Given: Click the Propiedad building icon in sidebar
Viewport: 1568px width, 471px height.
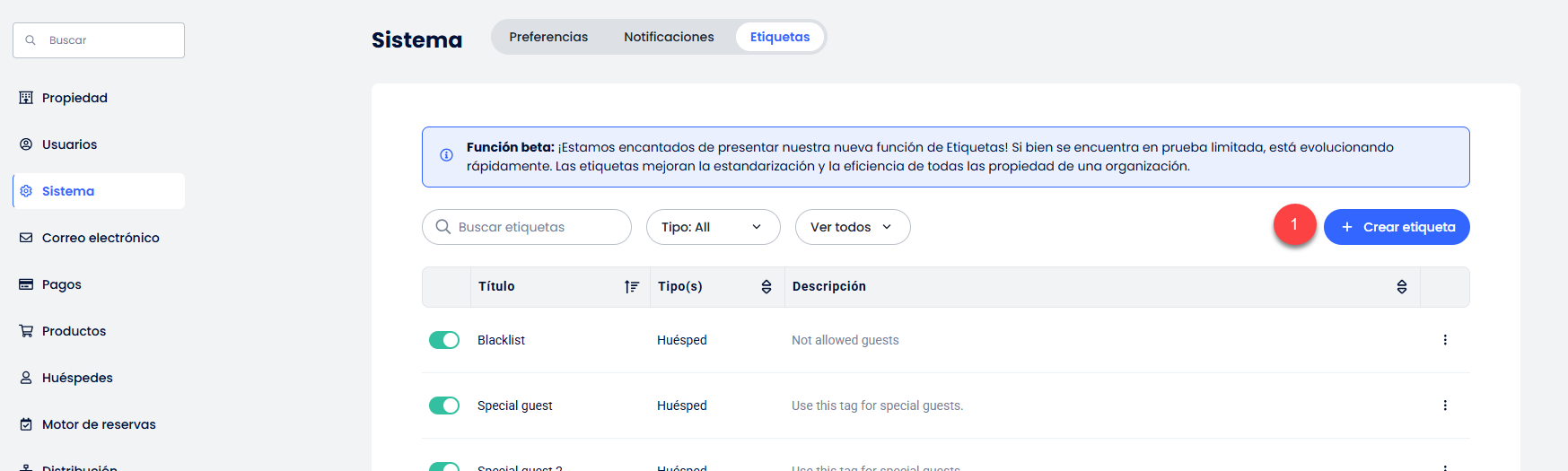Looking at the screenshot, I should tap(26, 98).
